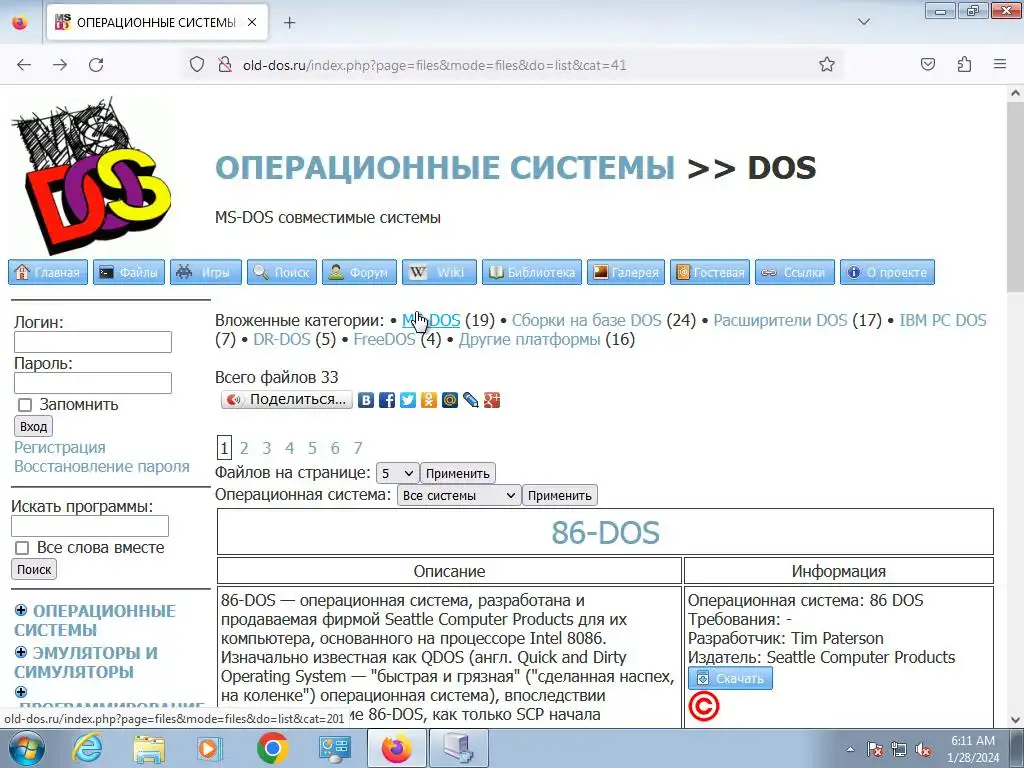1024x768 pixels.
Task: Enable Все слова вместе checkbox
Action: (x=22, y=548)
